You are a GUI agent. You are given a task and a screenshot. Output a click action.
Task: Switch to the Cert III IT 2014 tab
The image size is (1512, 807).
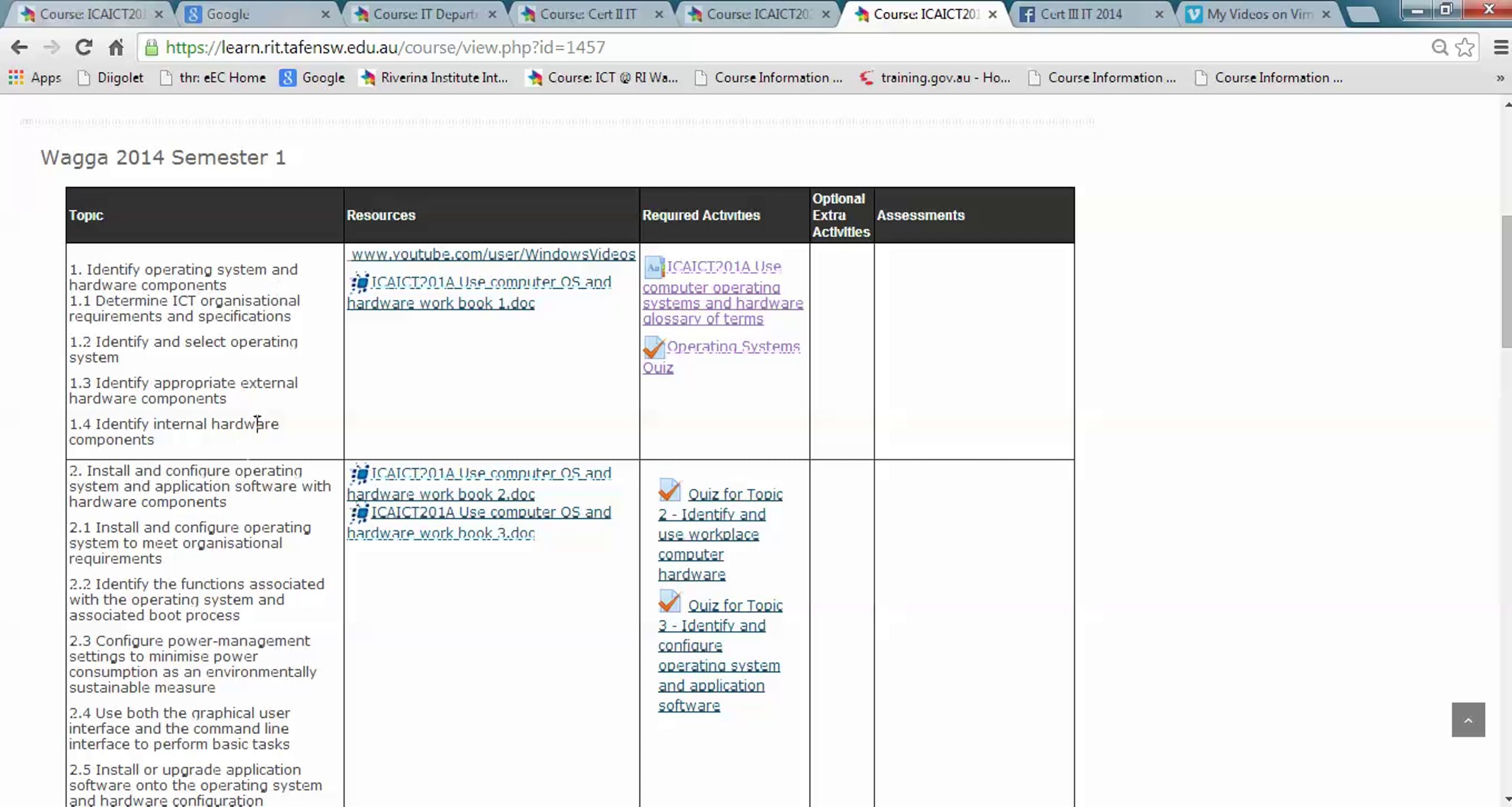[x=1080, y=14]
